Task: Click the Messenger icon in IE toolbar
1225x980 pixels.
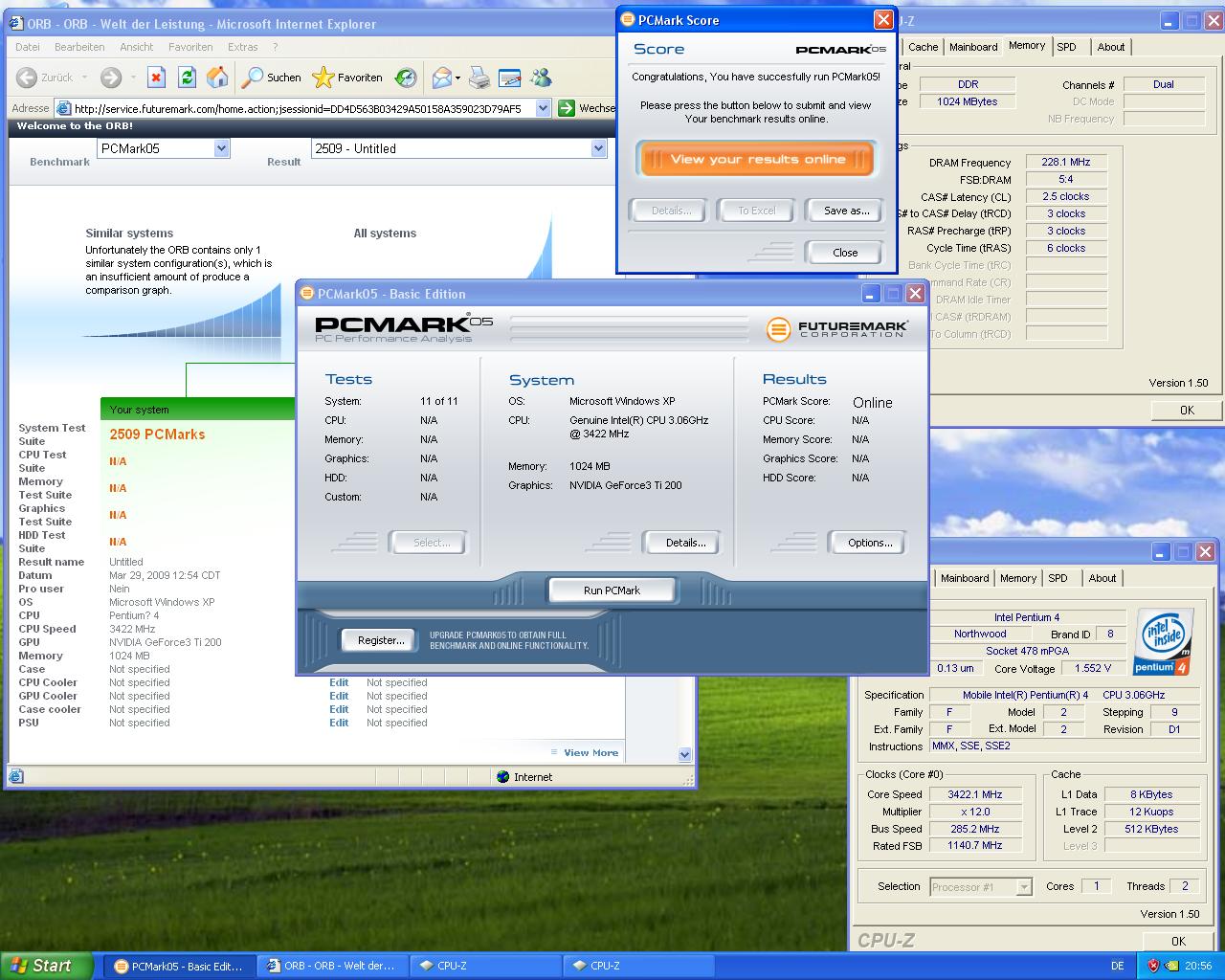Action: (x=541, y=78)
